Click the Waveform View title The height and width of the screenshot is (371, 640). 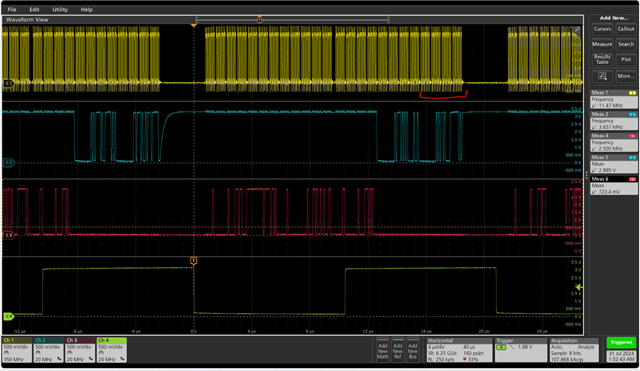click(x=27, y=20)
